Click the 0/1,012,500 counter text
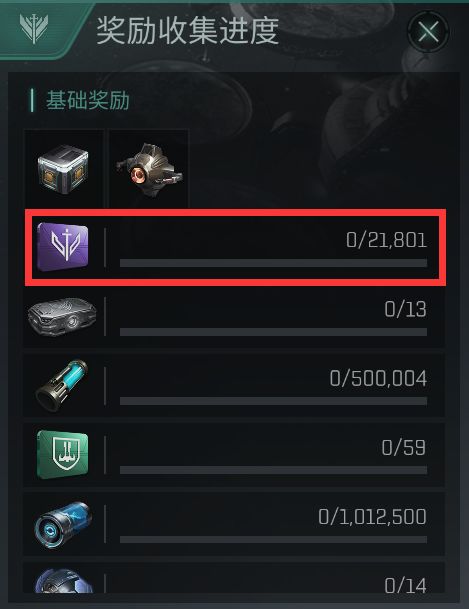Viewport: 469px width, 609px height. coord(372,517)
